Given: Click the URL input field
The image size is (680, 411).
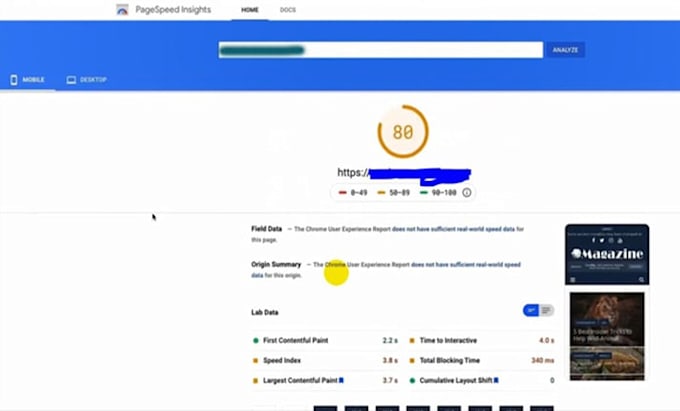Looking at the screenshot, I should [380, 50].
